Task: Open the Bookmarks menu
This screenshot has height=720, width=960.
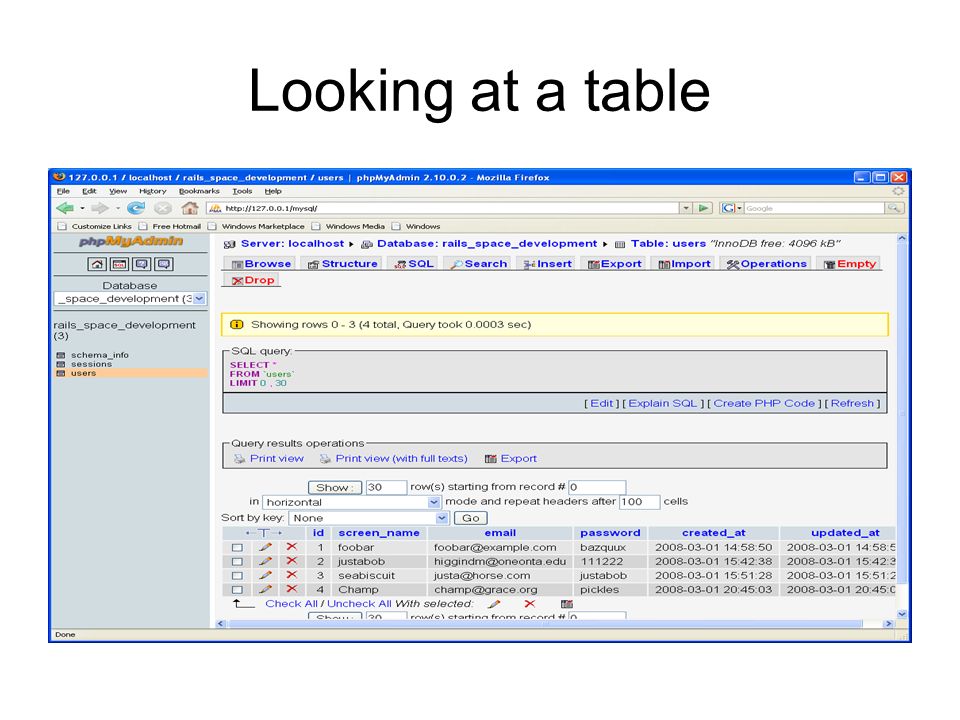Action: click(199, 191)
